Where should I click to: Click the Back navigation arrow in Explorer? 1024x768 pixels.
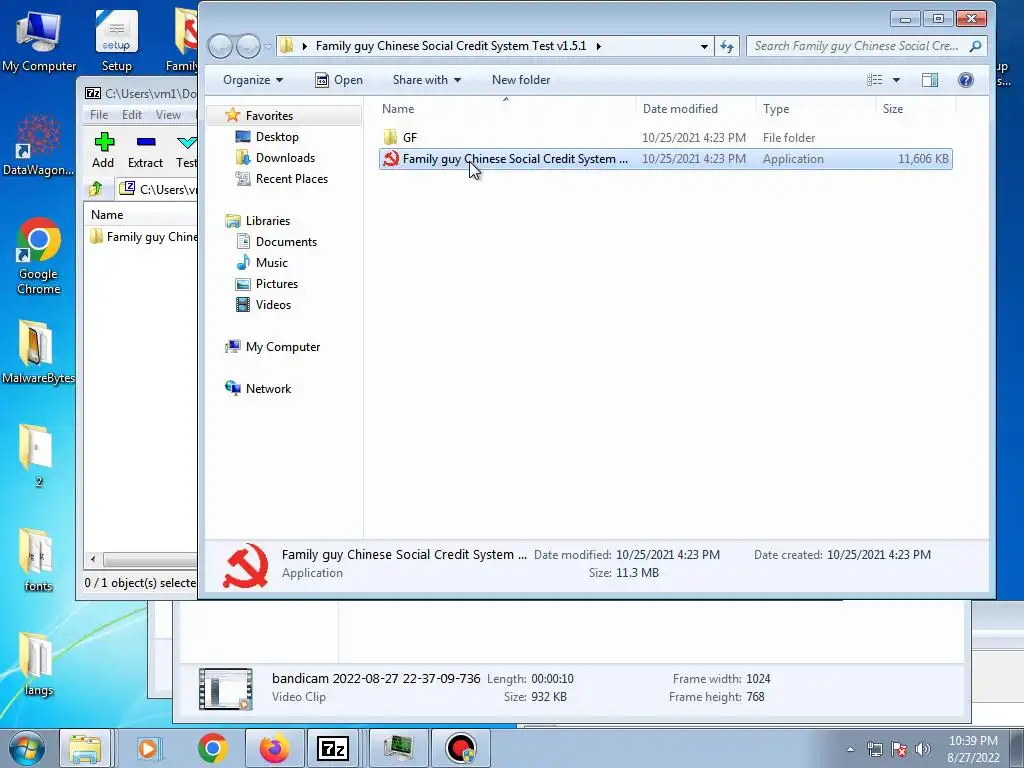click(221, 46)
